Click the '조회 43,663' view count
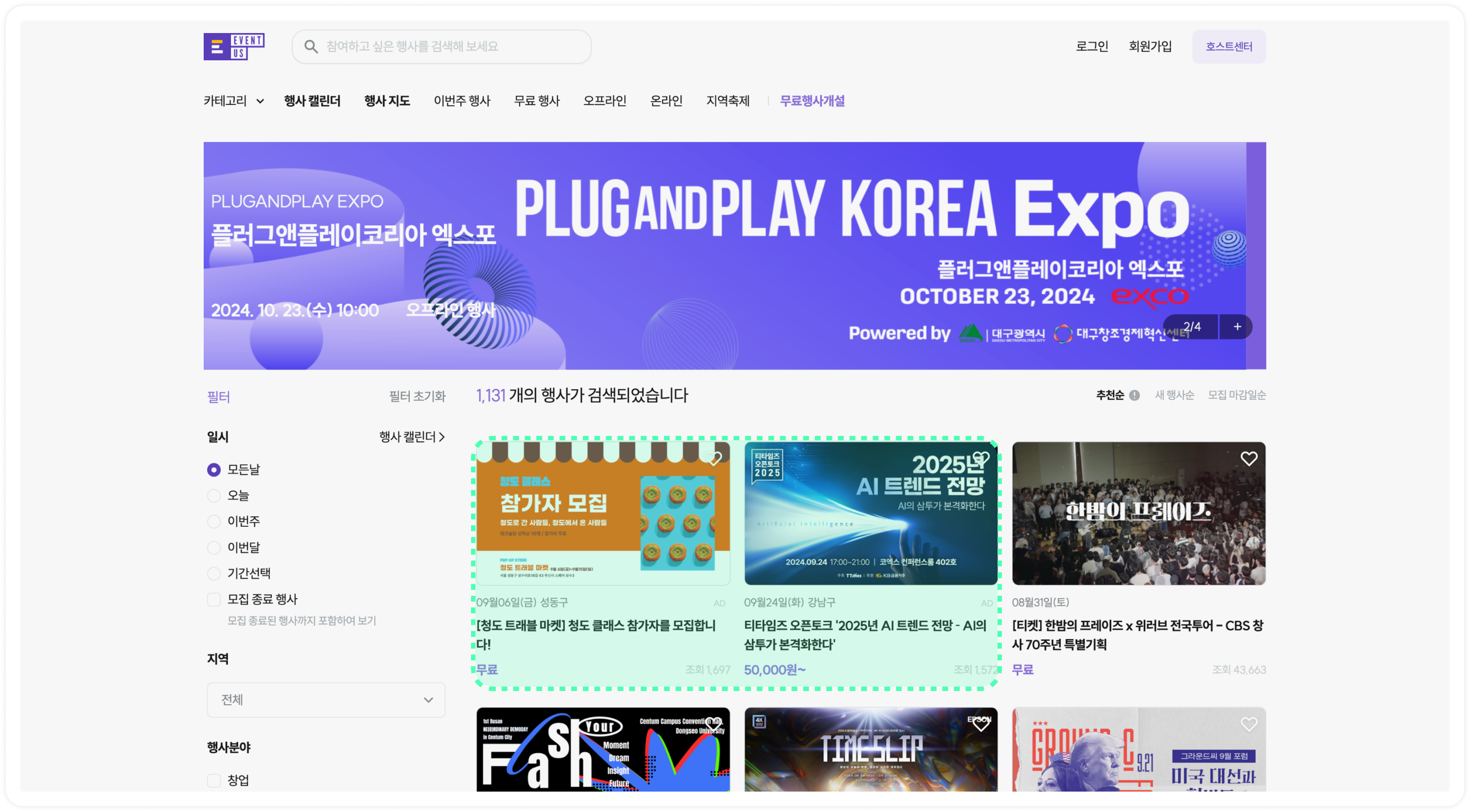 pos(1239,669)
